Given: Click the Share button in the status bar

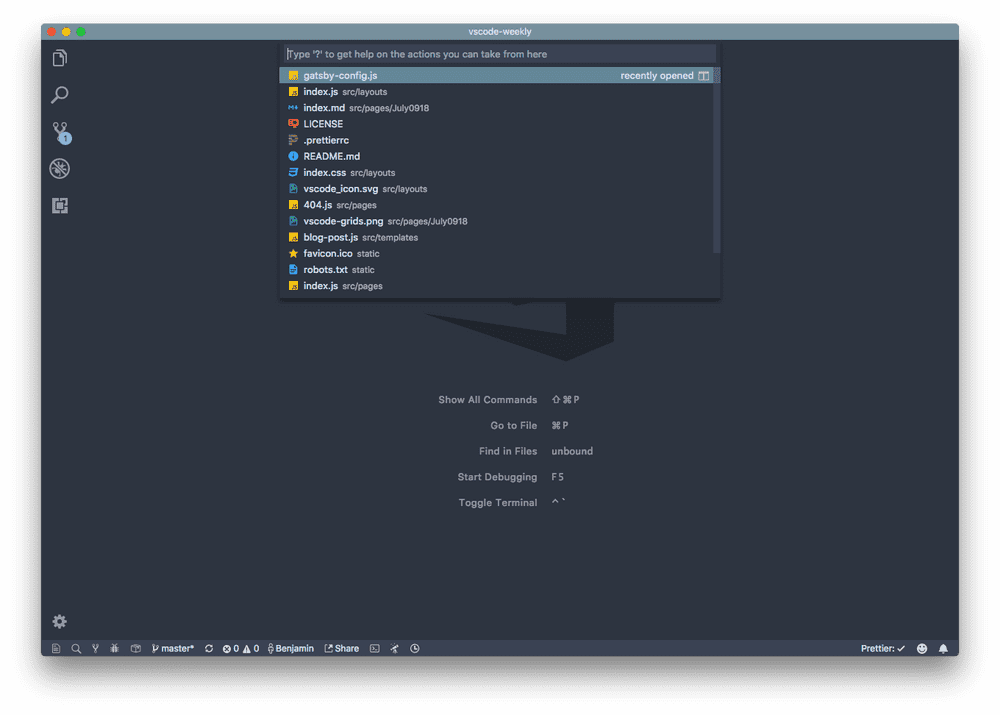Looking at the screenshot, I should pyautogui.click(x=341, y=648).
